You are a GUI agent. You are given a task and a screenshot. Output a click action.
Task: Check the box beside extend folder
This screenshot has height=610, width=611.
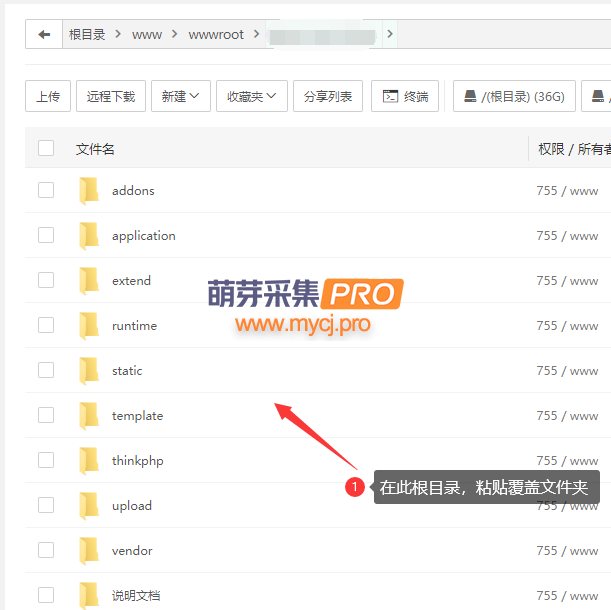[x=46, y=280]
